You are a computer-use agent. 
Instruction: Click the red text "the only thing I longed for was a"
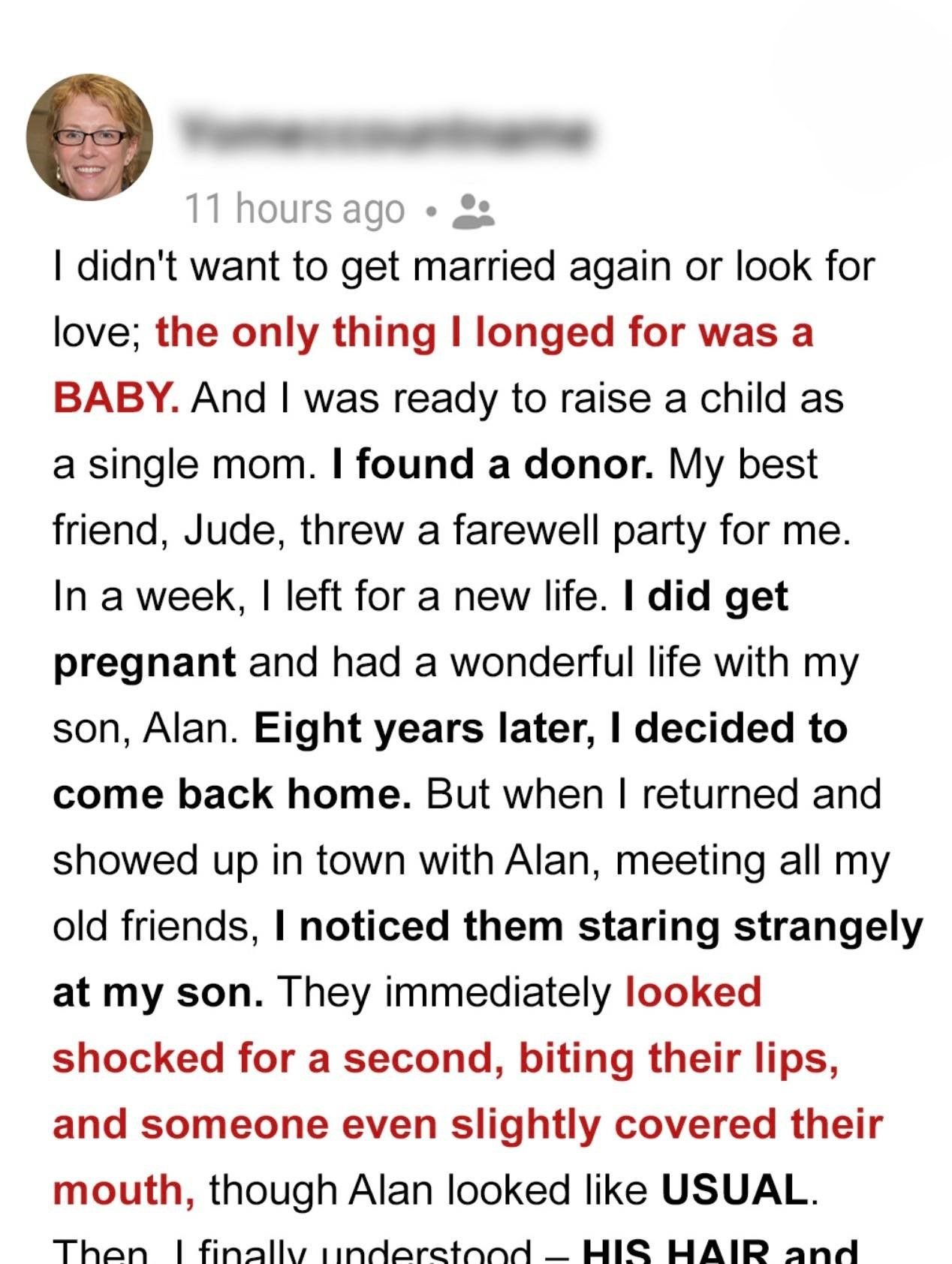pos(484,333)
